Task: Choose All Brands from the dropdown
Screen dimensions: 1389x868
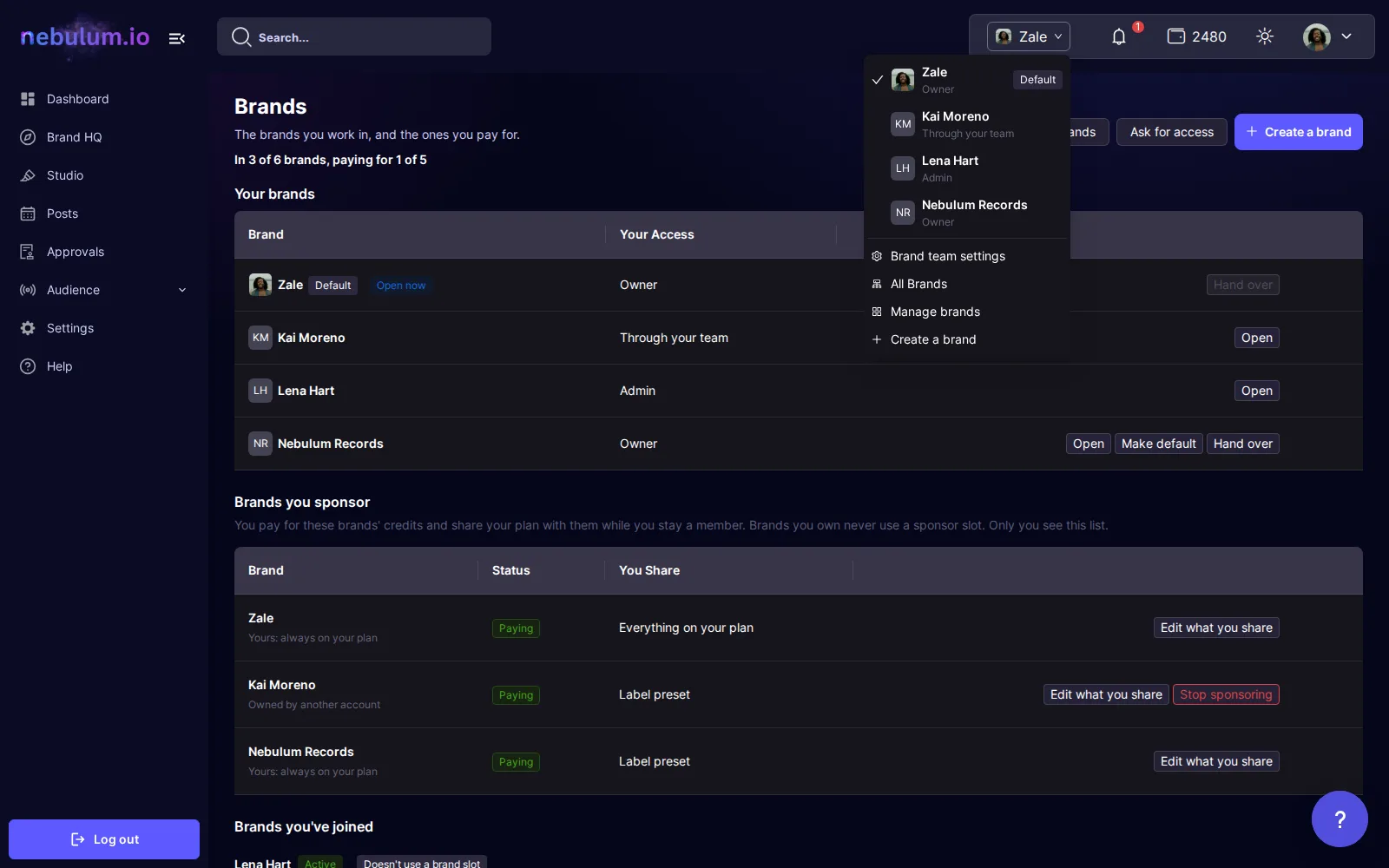Action: 967,284
